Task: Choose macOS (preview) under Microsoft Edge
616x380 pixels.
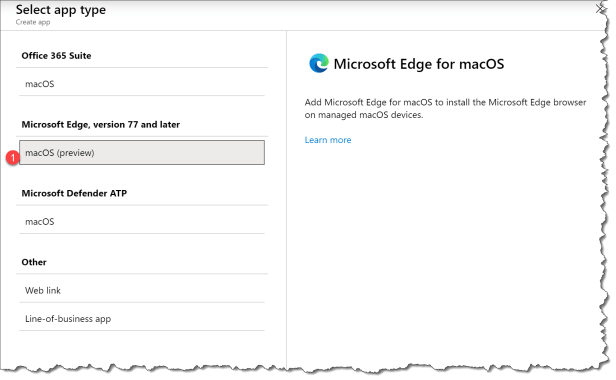Action: pos(142,152)
